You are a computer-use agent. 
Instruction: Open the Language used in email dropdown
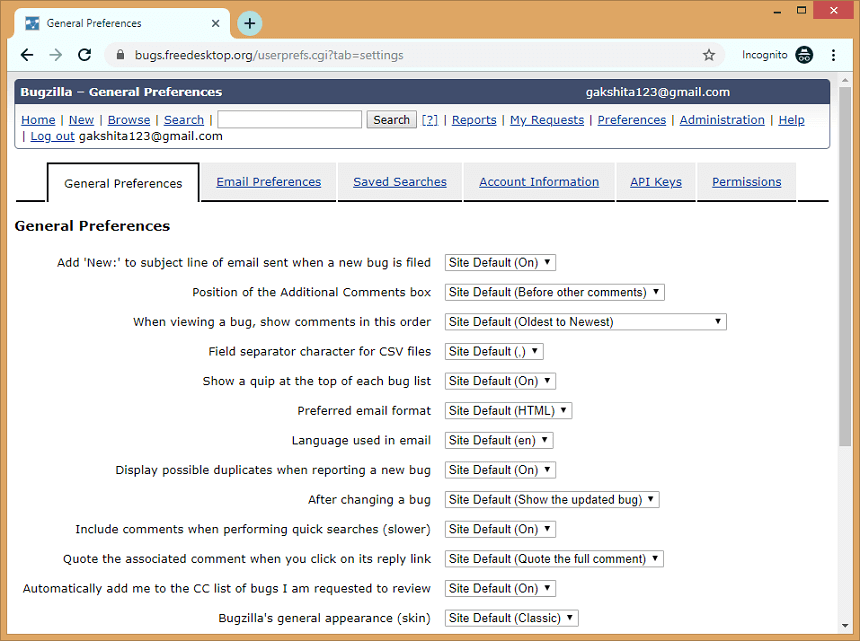click(499, 440)
